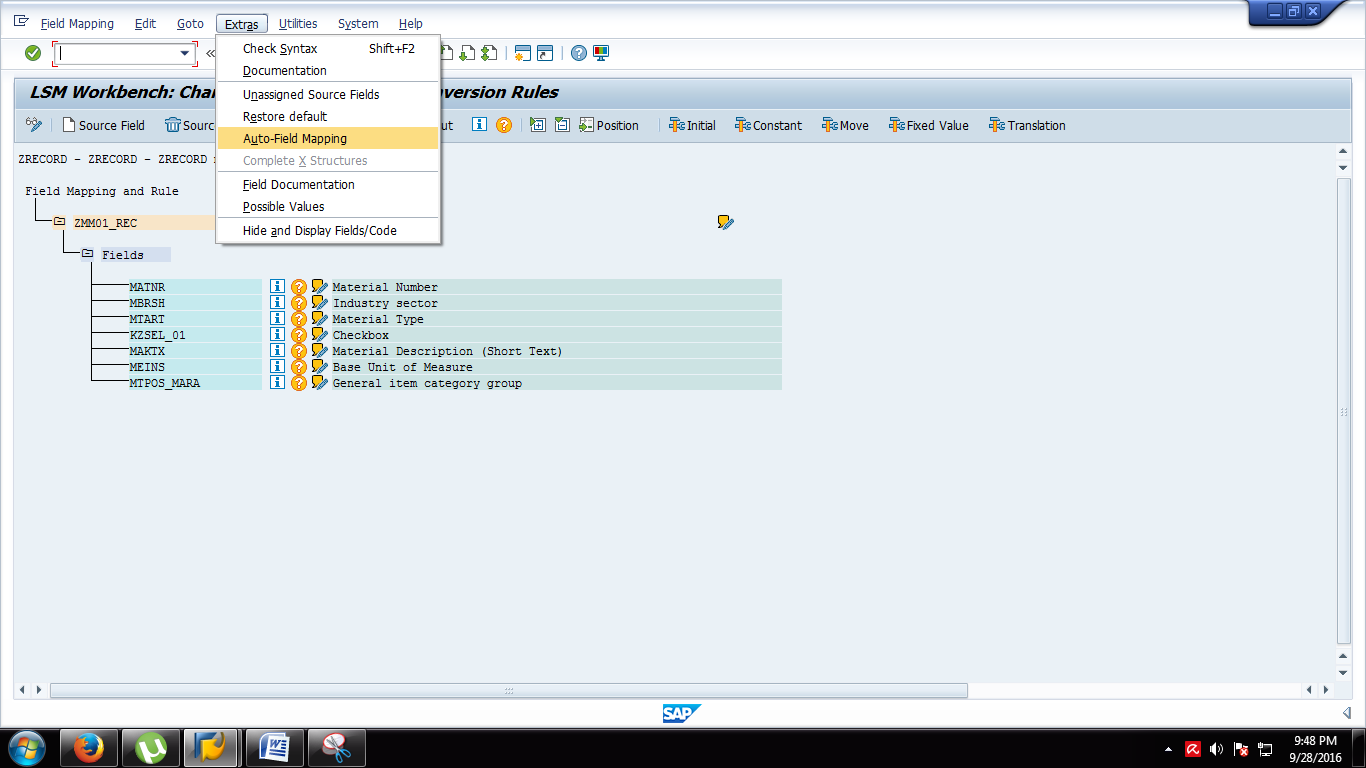1366x768 pixels.
Task: Click the trash Delete Source Field button
Action: [190, 125]
